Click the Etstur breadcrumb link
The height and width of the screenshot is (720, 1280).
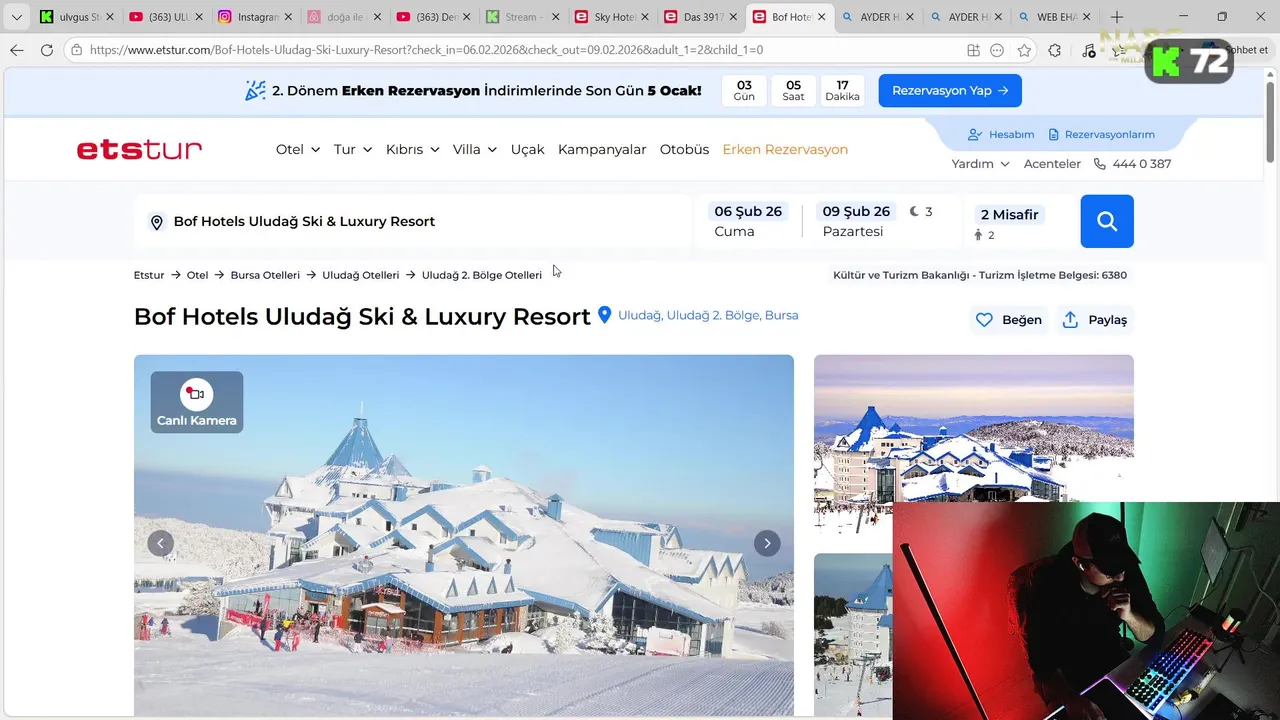click(x=149, y=275)
